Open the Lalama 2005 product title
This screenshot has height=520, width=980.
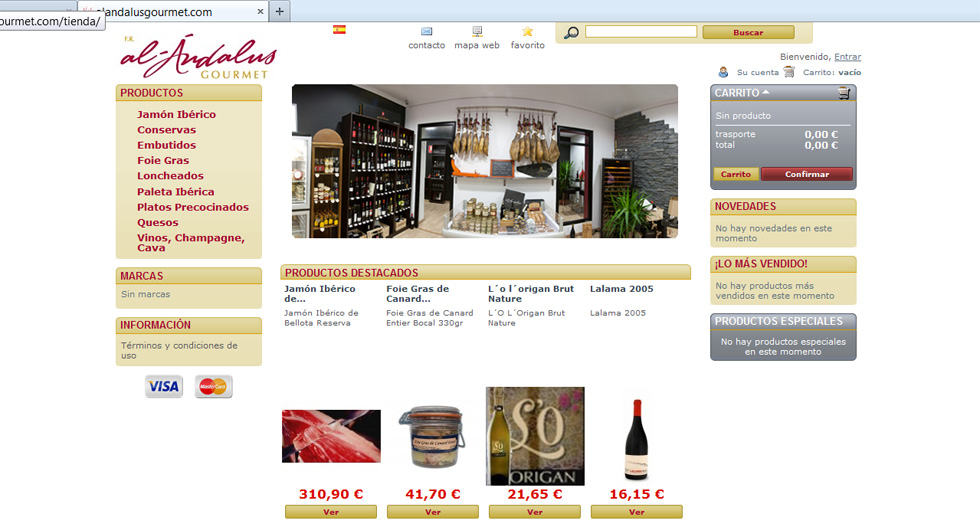621,289
